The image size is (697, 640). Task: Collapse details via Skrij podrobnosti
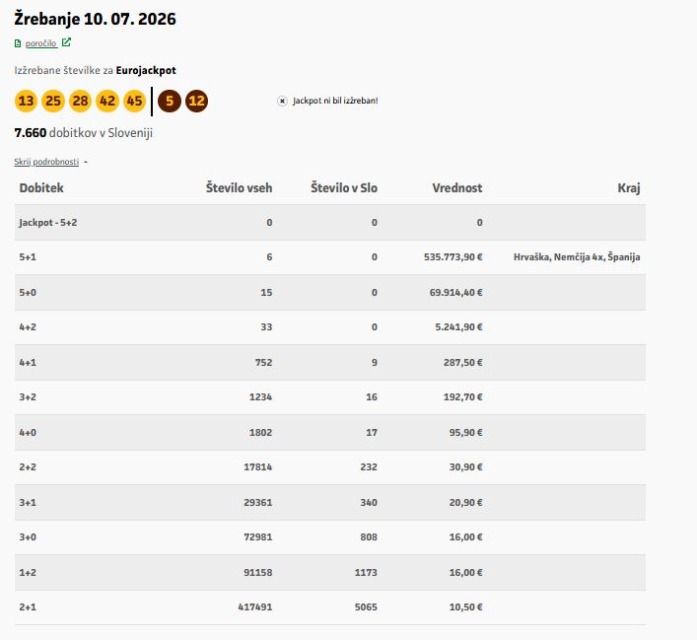46,162
